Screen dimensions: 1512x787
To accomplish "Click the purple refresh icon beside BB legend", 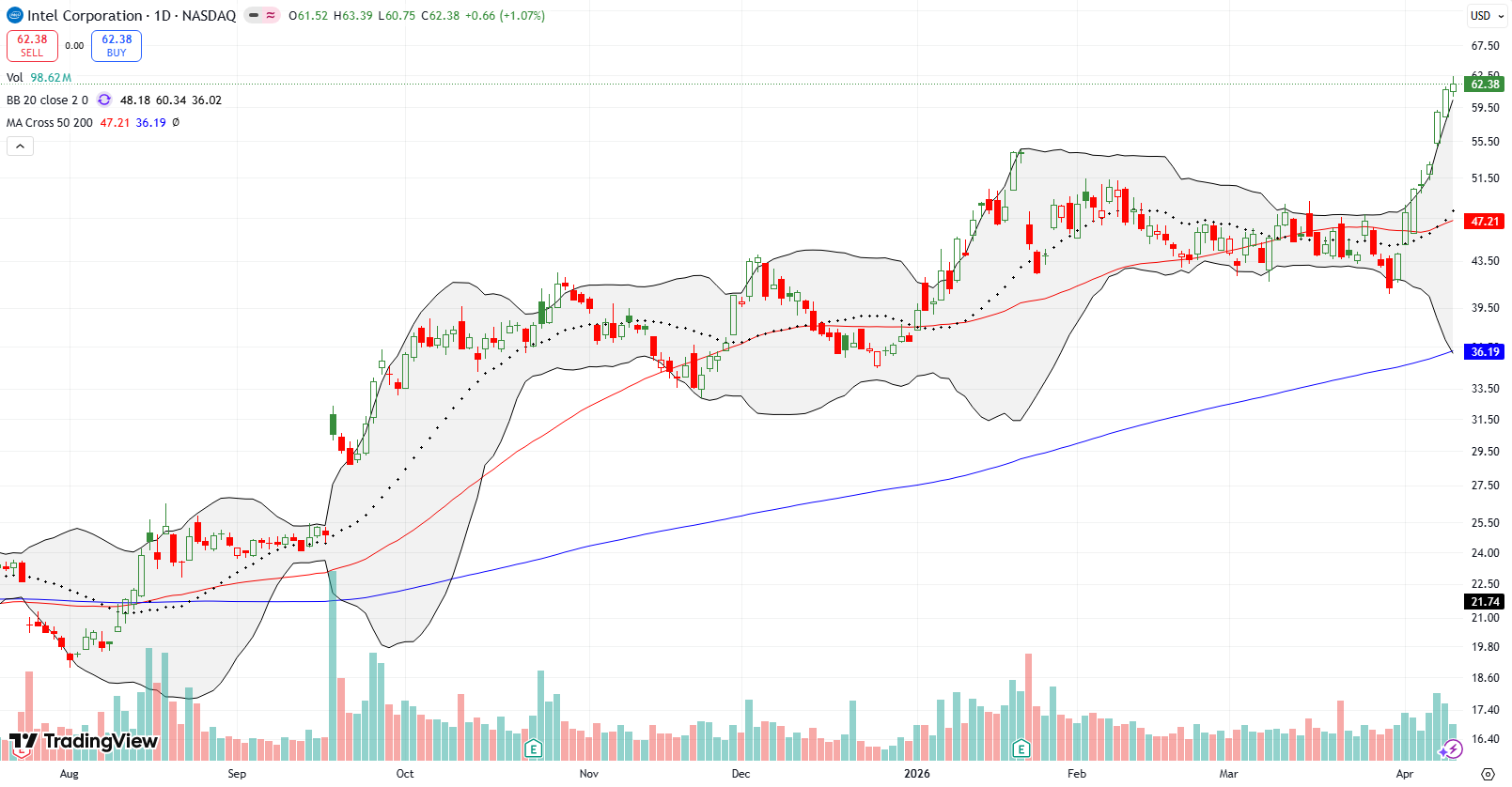I will (x=104, y=100).
